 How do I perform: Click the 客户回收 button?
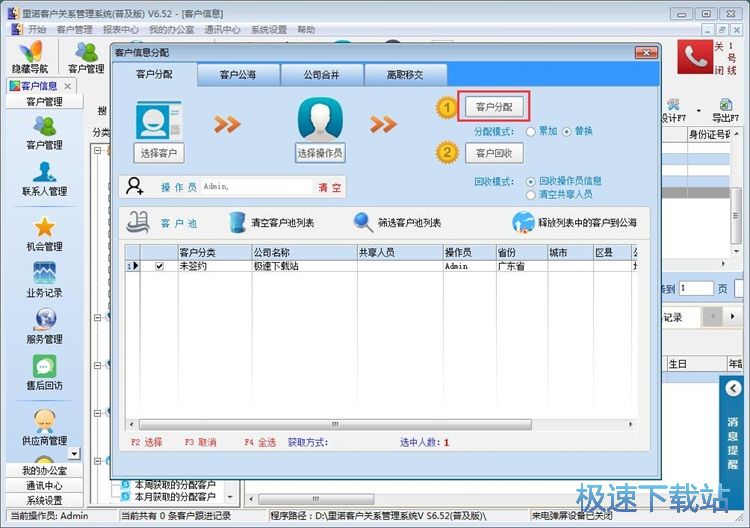pyautogui.click(x=494, y=153)
